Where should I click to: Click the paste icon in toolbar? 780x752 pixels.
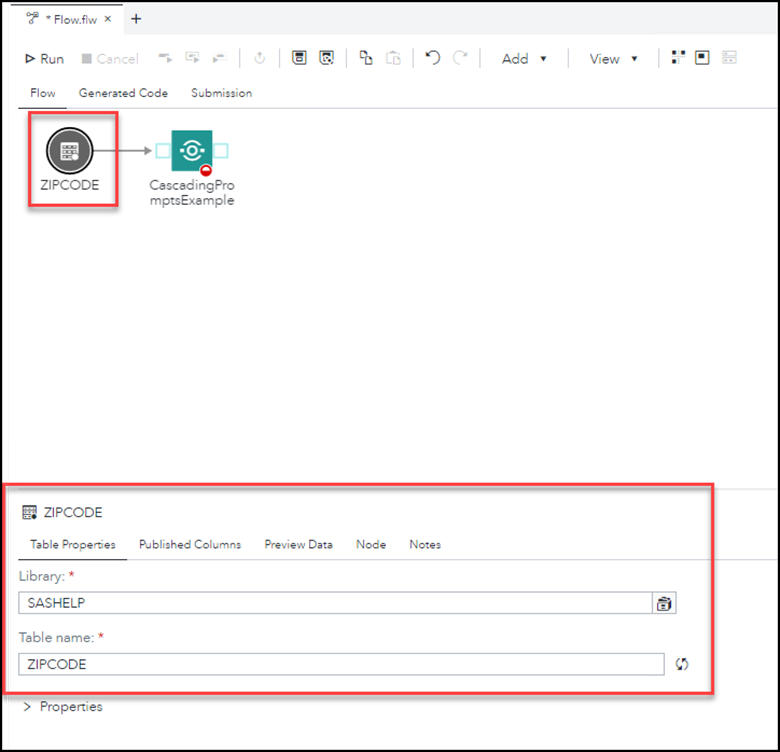click(x=393, y=58)
